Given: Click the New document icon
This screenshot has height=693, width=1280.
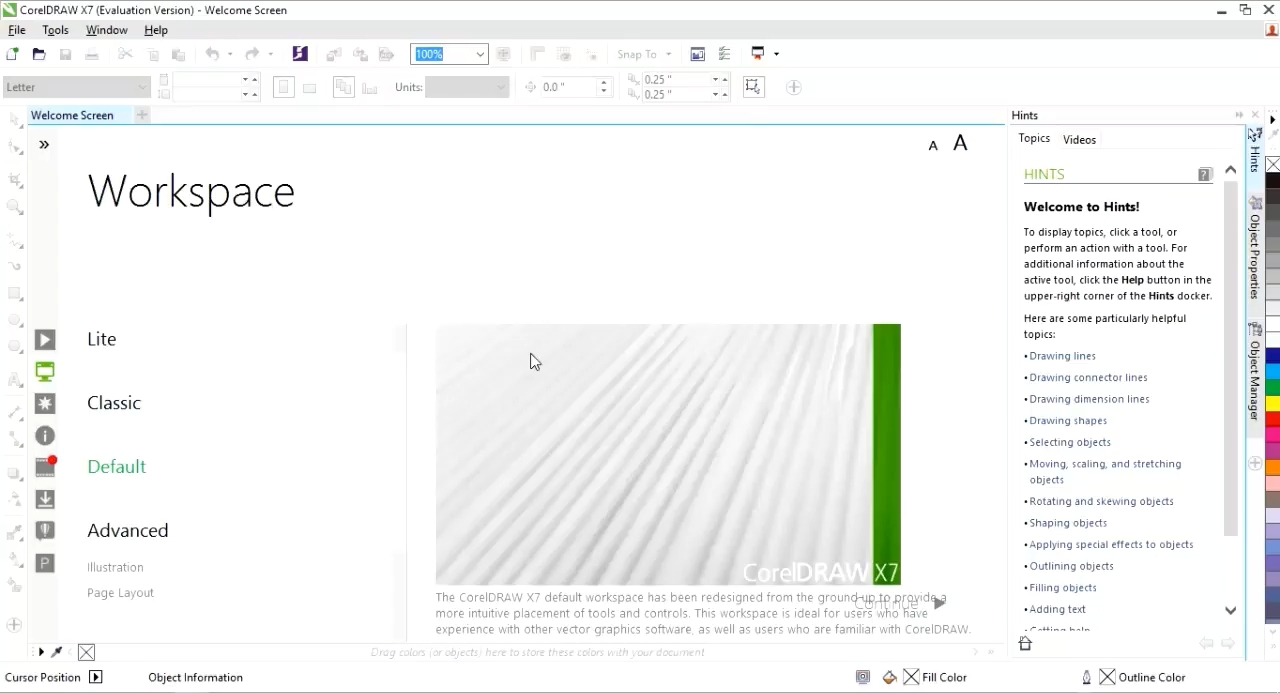Looking at the screenshot, I should (x=12, y=54).
